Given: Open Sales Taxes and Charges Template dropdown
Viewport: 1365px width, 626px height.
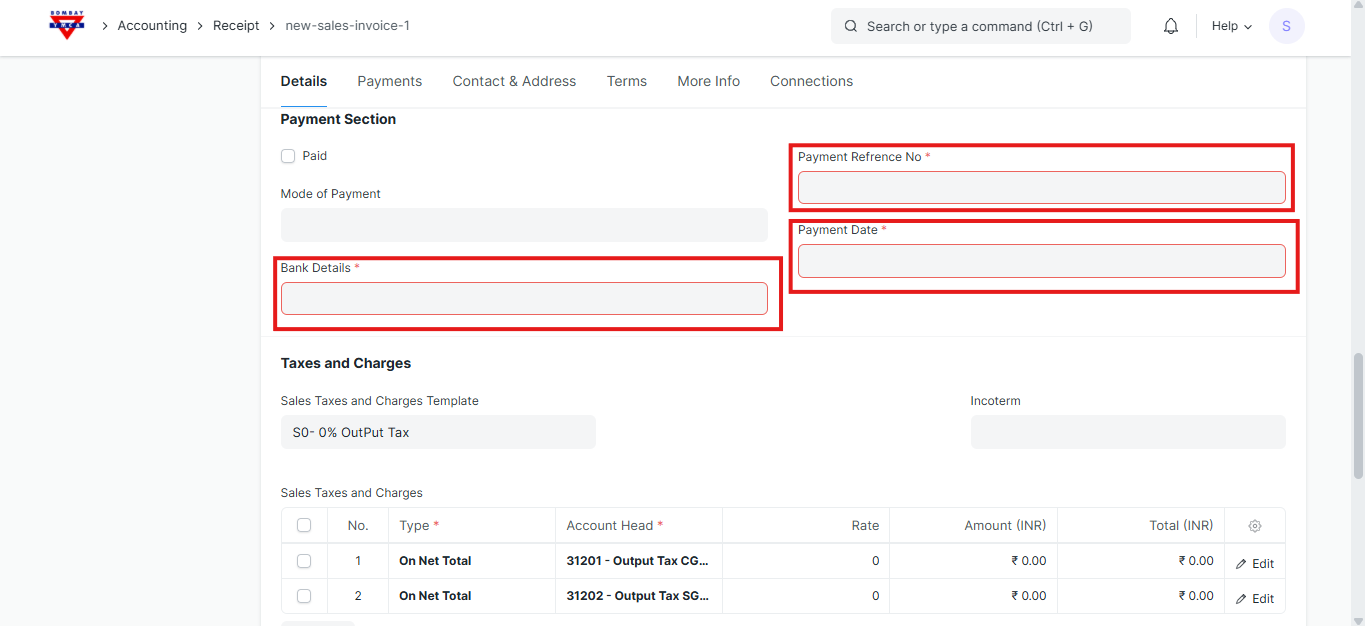Looking at the screenshot, I should click(438, 432).
